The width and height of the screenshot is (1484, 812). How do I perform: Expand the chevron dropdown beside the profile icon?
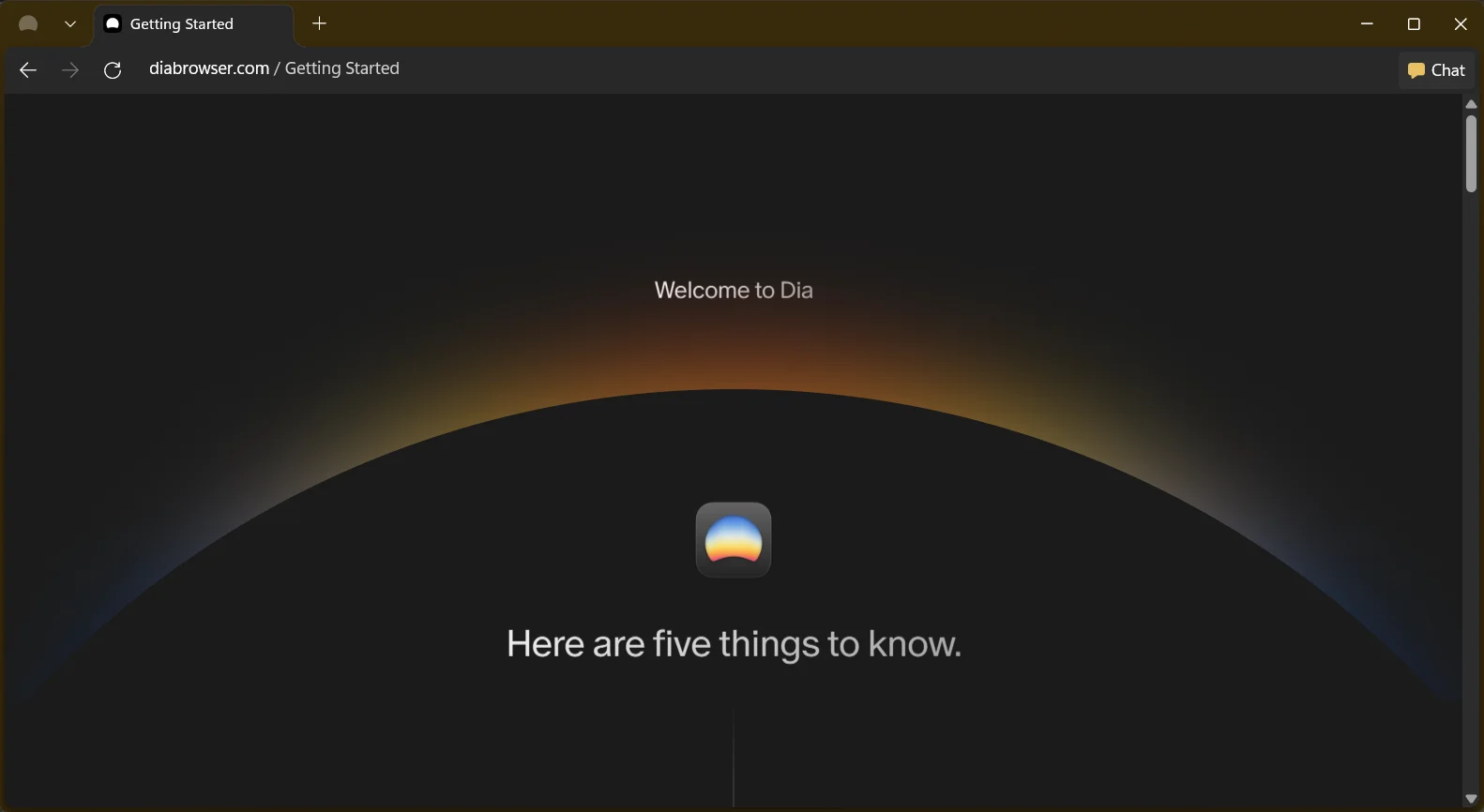pyautogui.click(x=69, y=24)
